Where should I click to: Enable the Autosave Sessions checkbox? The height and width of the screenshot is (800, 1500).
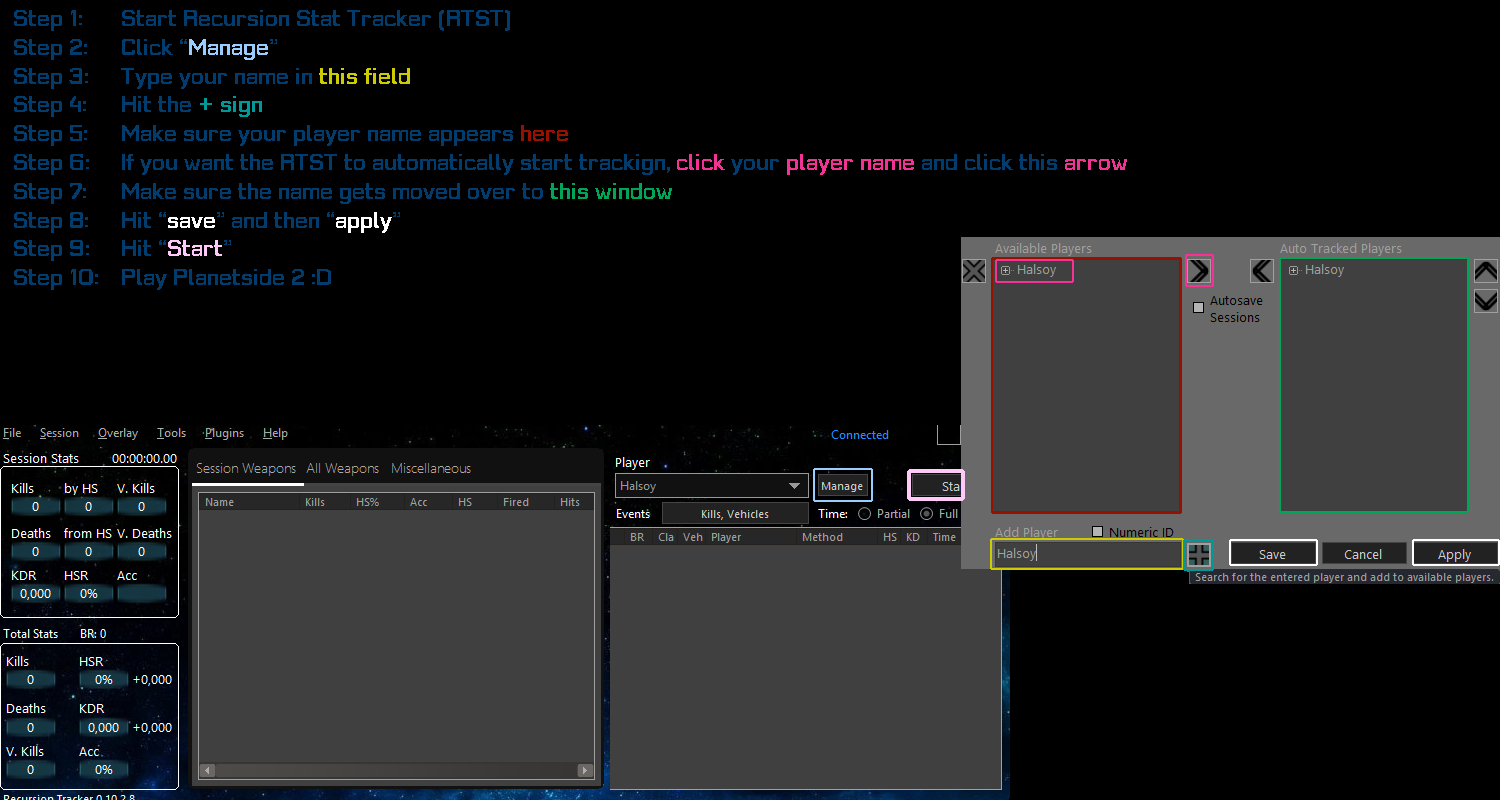[x=1199, y=308]
